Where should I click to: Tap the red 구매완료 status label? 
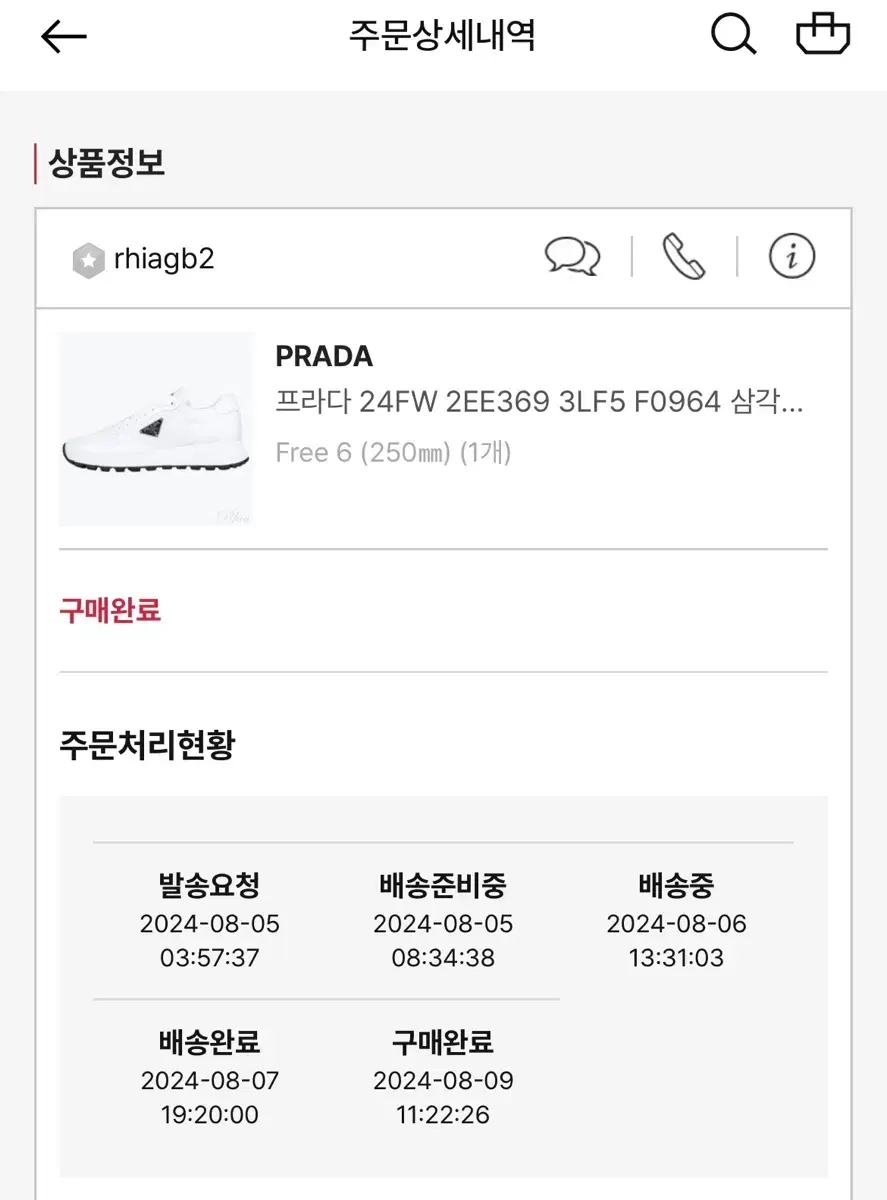(x=110, y=610)
